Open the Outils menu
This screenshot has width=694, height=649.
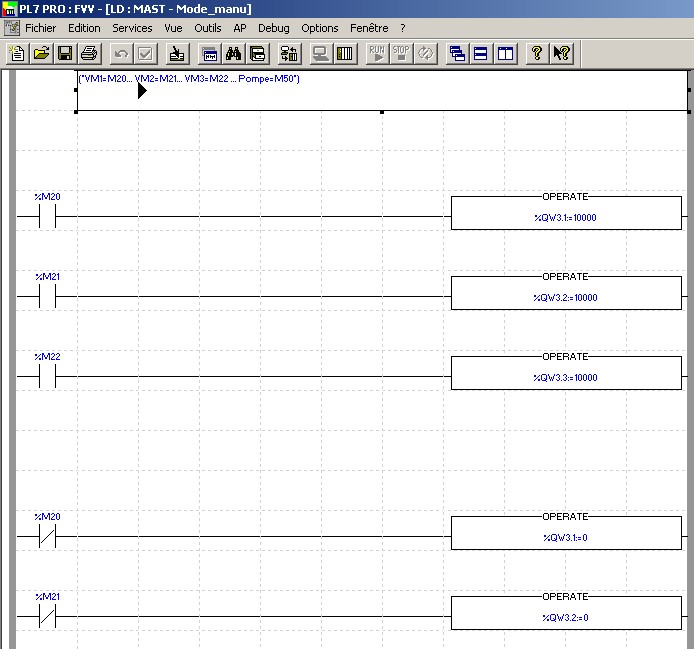pos(207,28)
